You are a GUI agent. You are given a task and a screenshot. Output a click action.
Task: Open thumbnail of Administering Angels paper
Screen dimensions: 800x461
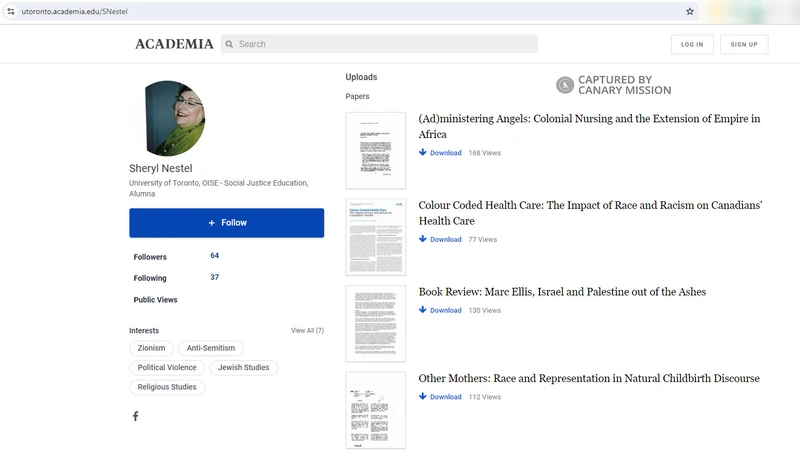pyautogui.click(x=376, y=150)
